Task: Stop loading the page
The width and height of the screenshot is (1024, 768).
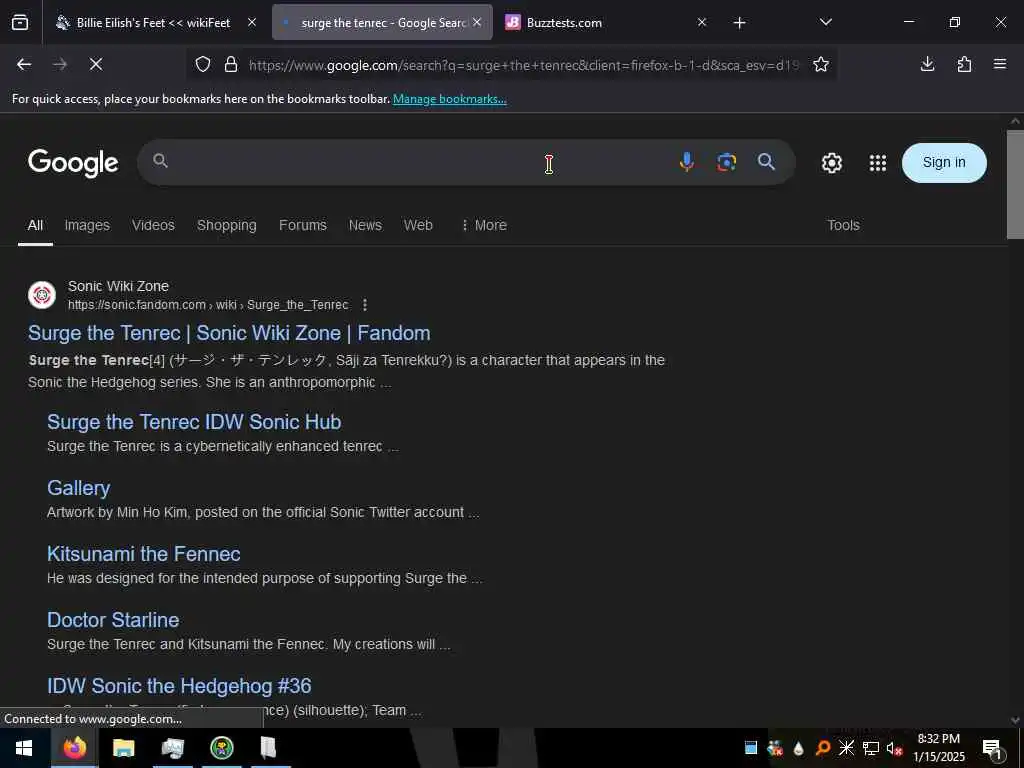Action: [95, 64]
